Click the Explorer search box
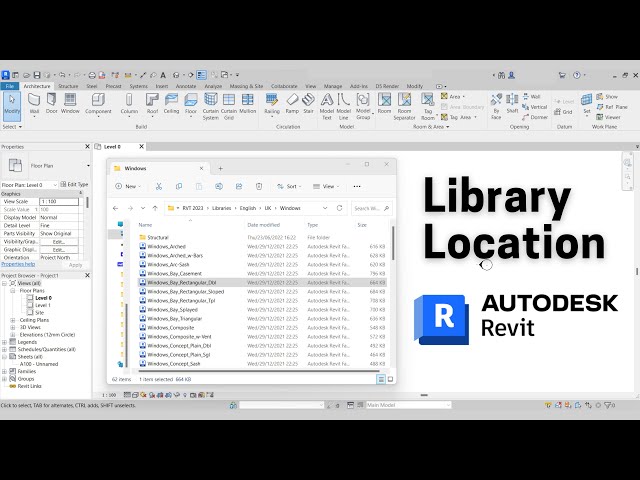This screenshot has height=480, width=640. (x=371, y=208)
